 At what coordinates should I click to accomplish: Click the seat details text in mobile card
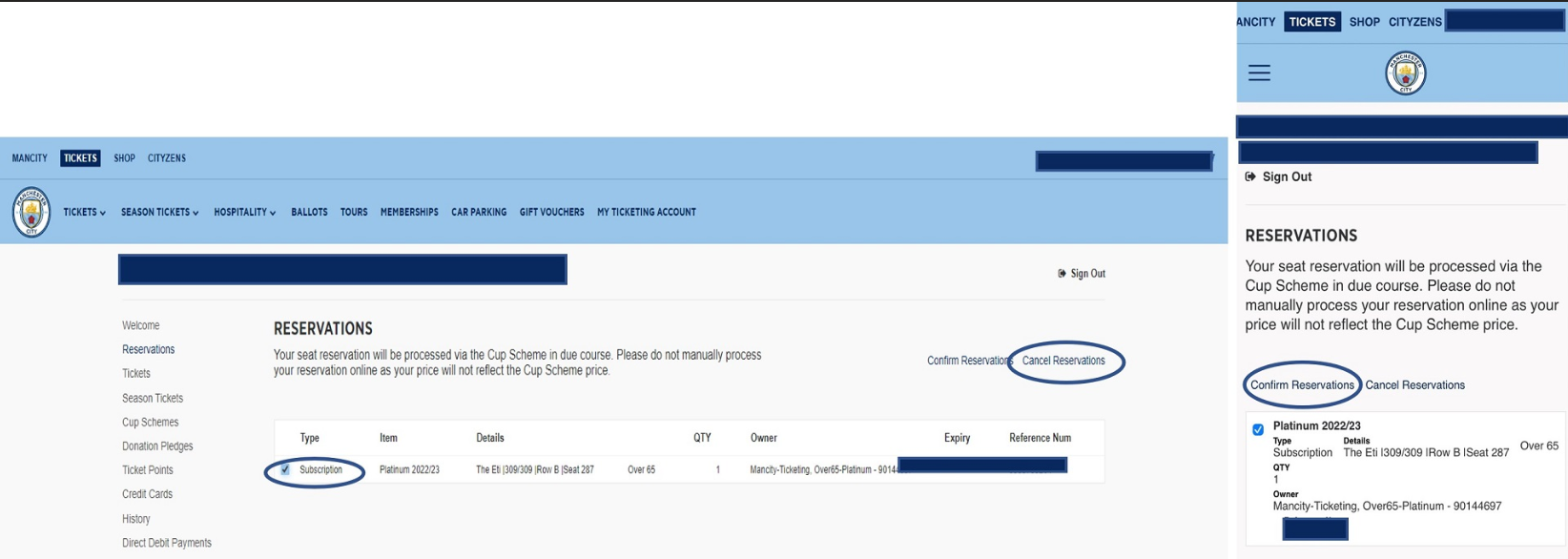1426,453
